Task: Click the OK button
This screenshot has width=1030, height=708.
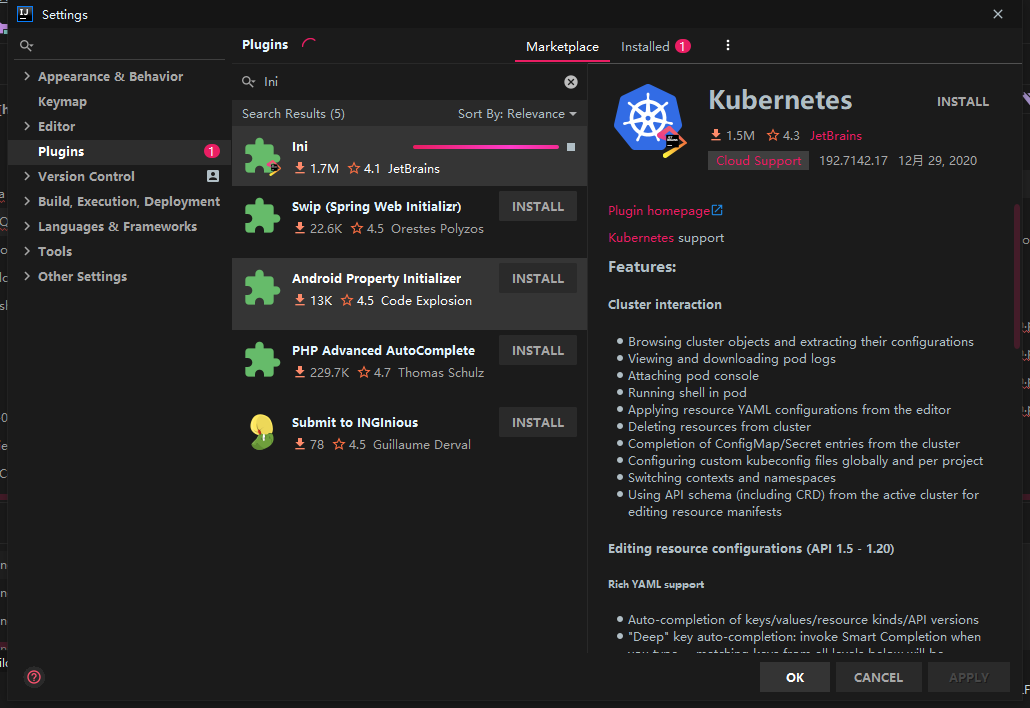Action: tap(795, 676)
